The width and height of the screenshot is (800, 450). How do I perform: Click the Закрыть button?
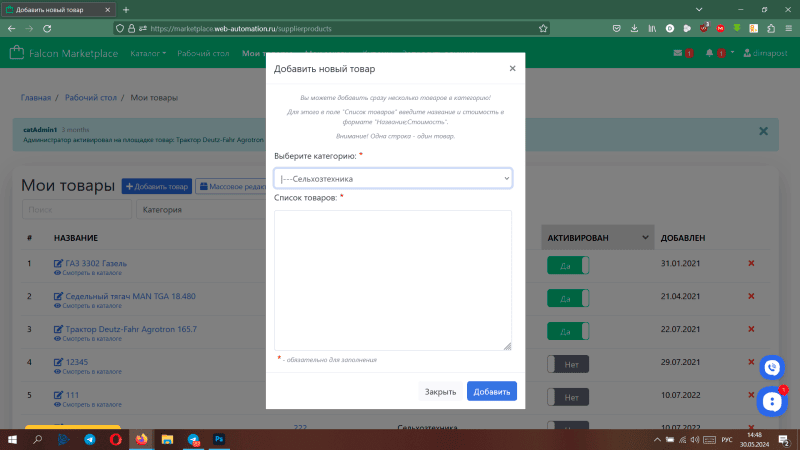point(440,391)
